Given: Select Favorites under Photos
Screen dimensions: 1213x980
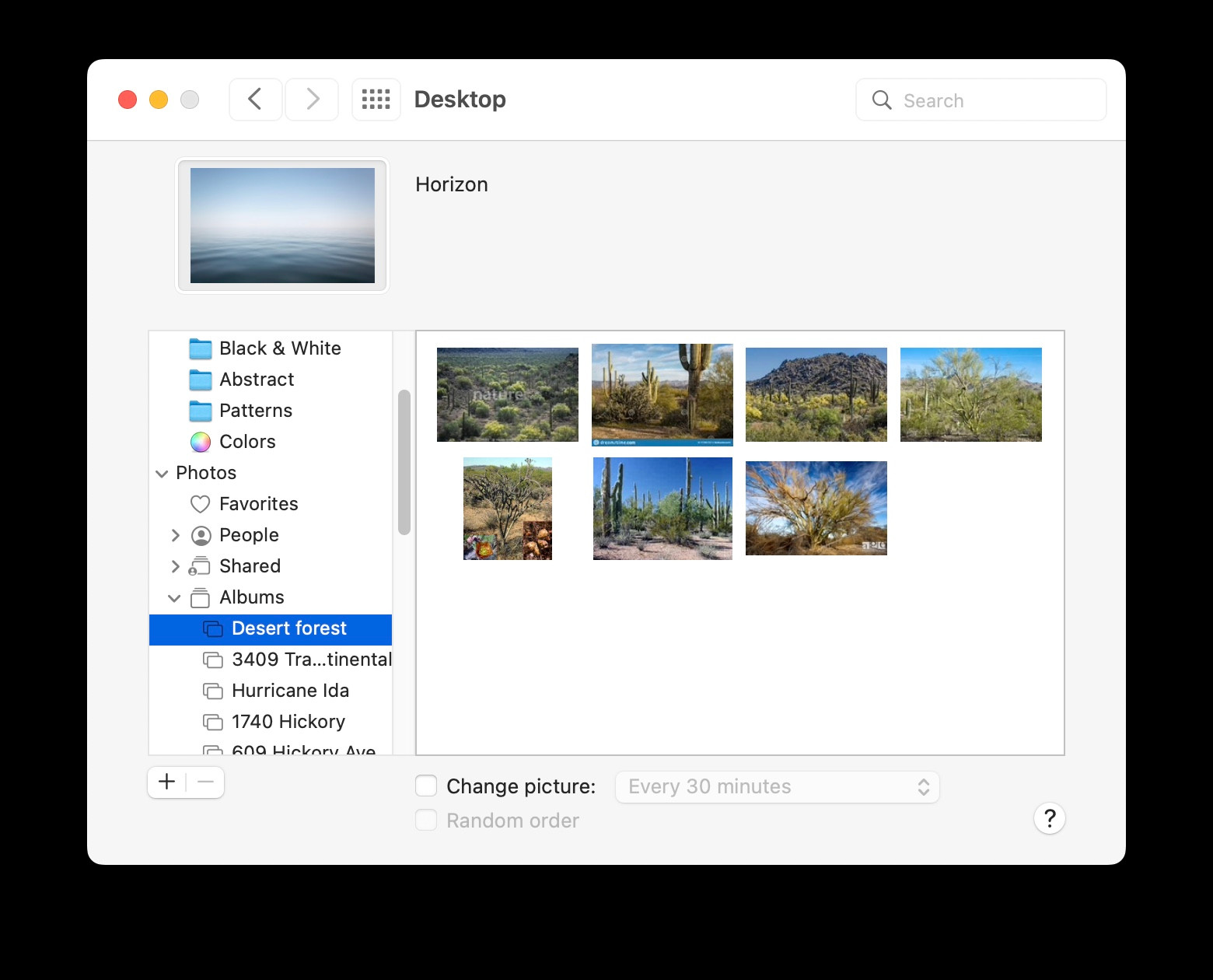Looking at the screenshot, I should pyautogui.click(x=271, y=504).
